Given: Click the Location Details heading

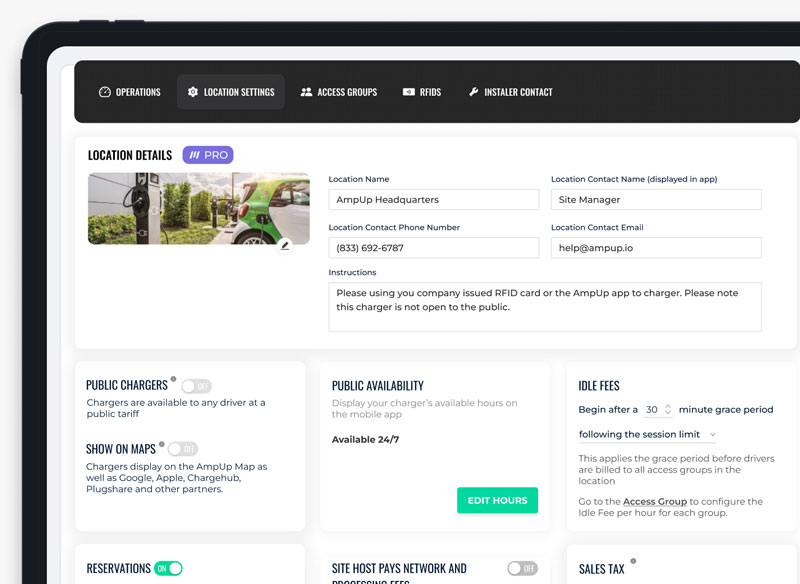Looking at the screenshot, I should [130, 155].
